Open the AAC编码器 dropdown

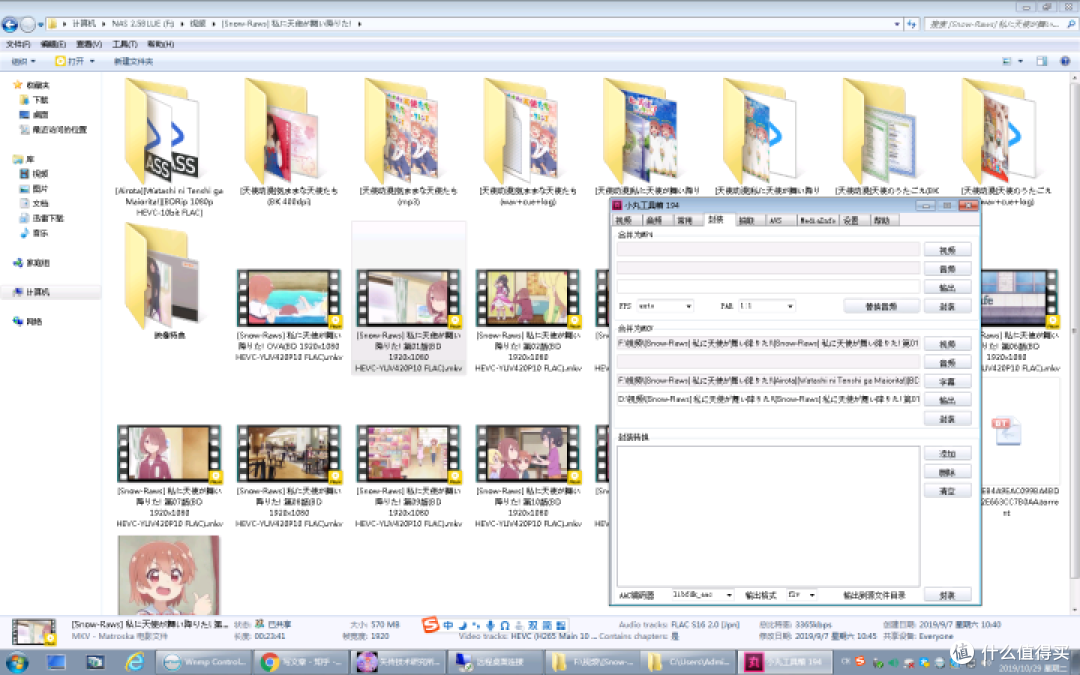coord(703,594)
